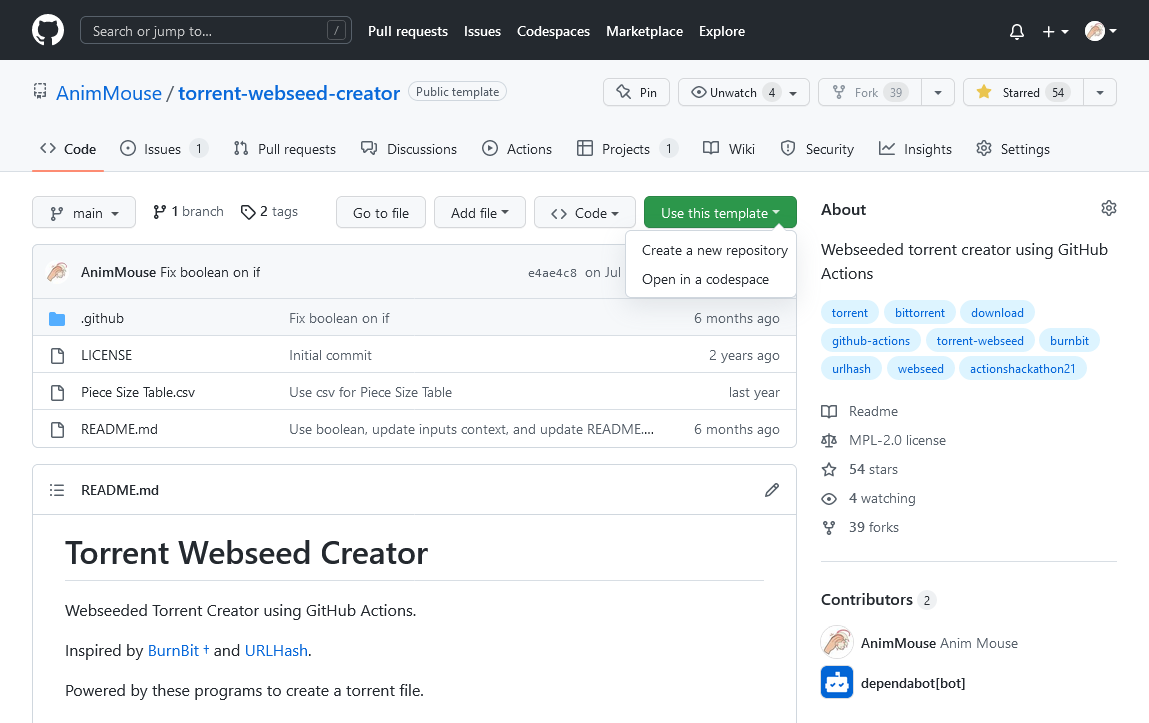
Task: Go to AnimMouse owner profile link
Action: [108, 93]
